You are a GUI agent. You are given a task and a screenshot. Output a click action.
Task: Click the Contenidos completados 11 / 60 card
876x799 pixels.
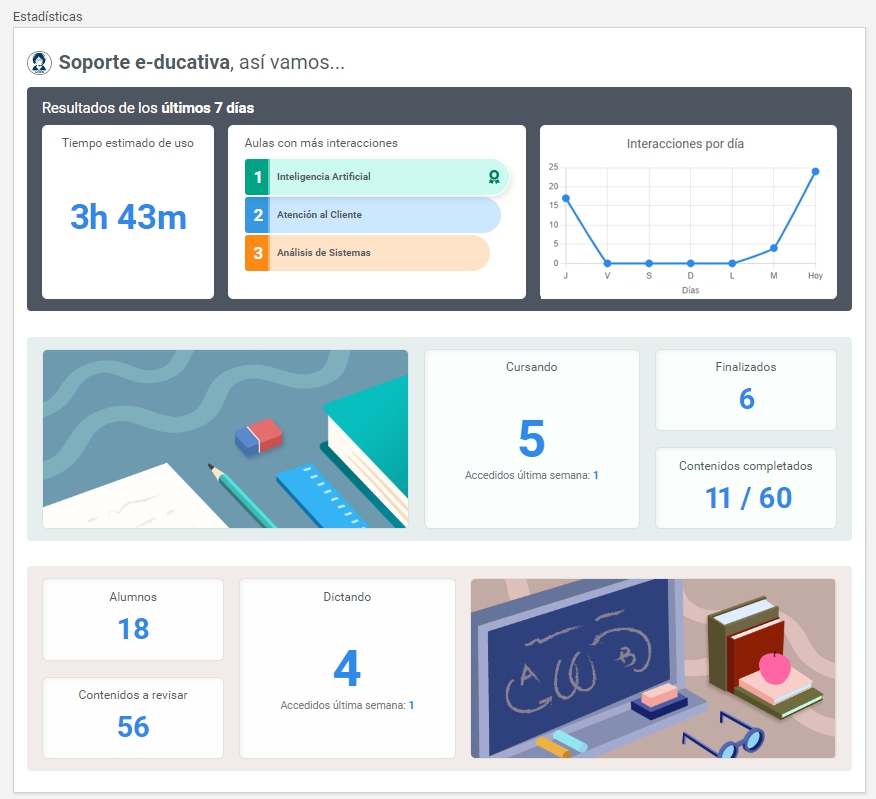pyautogui.click(x=746, y=487)
